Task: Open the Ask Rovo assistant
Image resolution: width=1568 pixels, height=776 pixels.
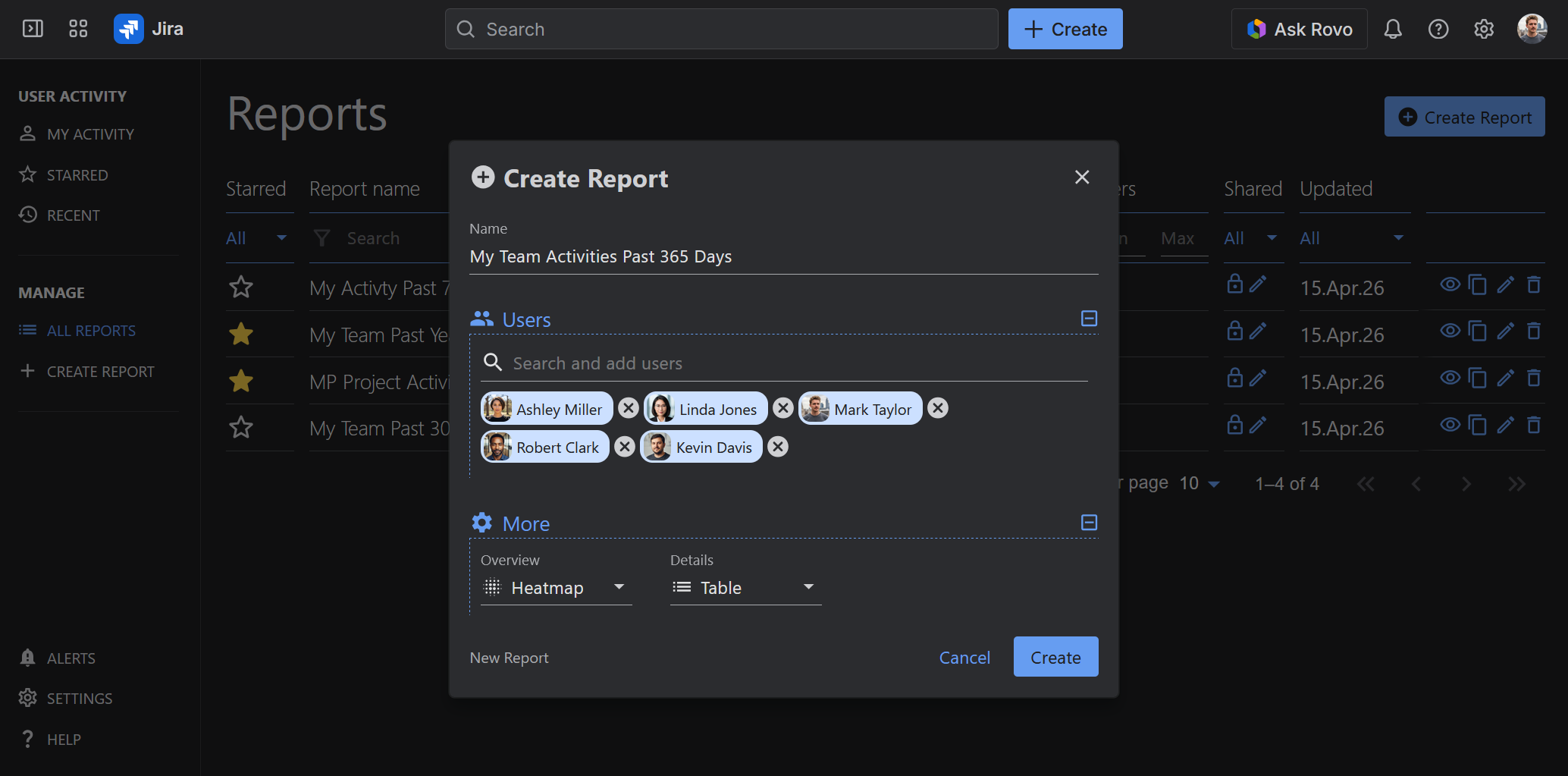Action: pyautogui.click(x=1299, y=29)
